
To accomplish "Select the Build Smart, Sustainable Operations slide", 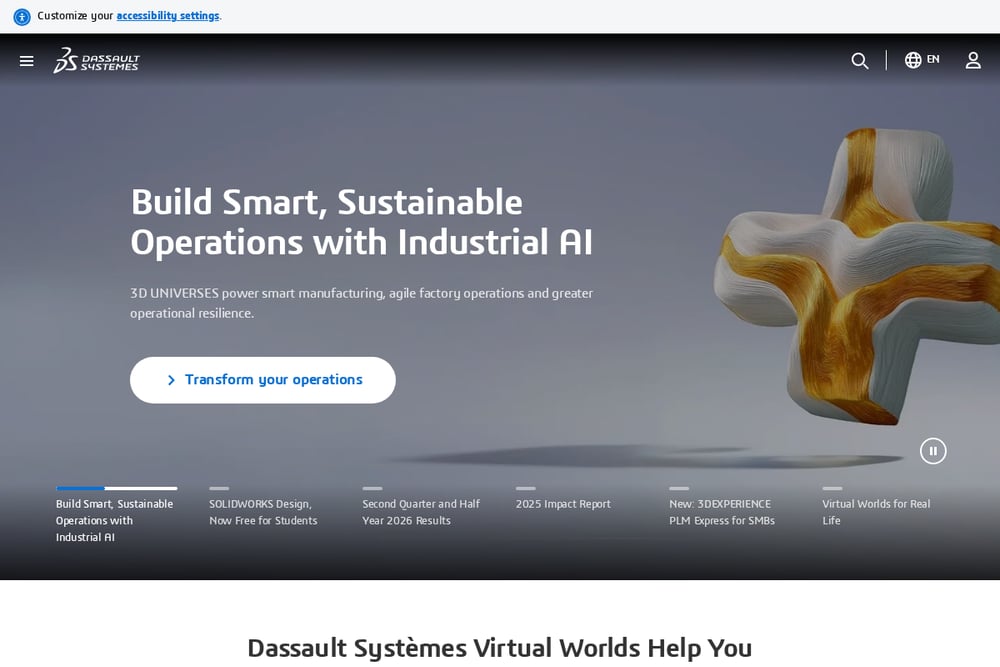I will [115, 520].
